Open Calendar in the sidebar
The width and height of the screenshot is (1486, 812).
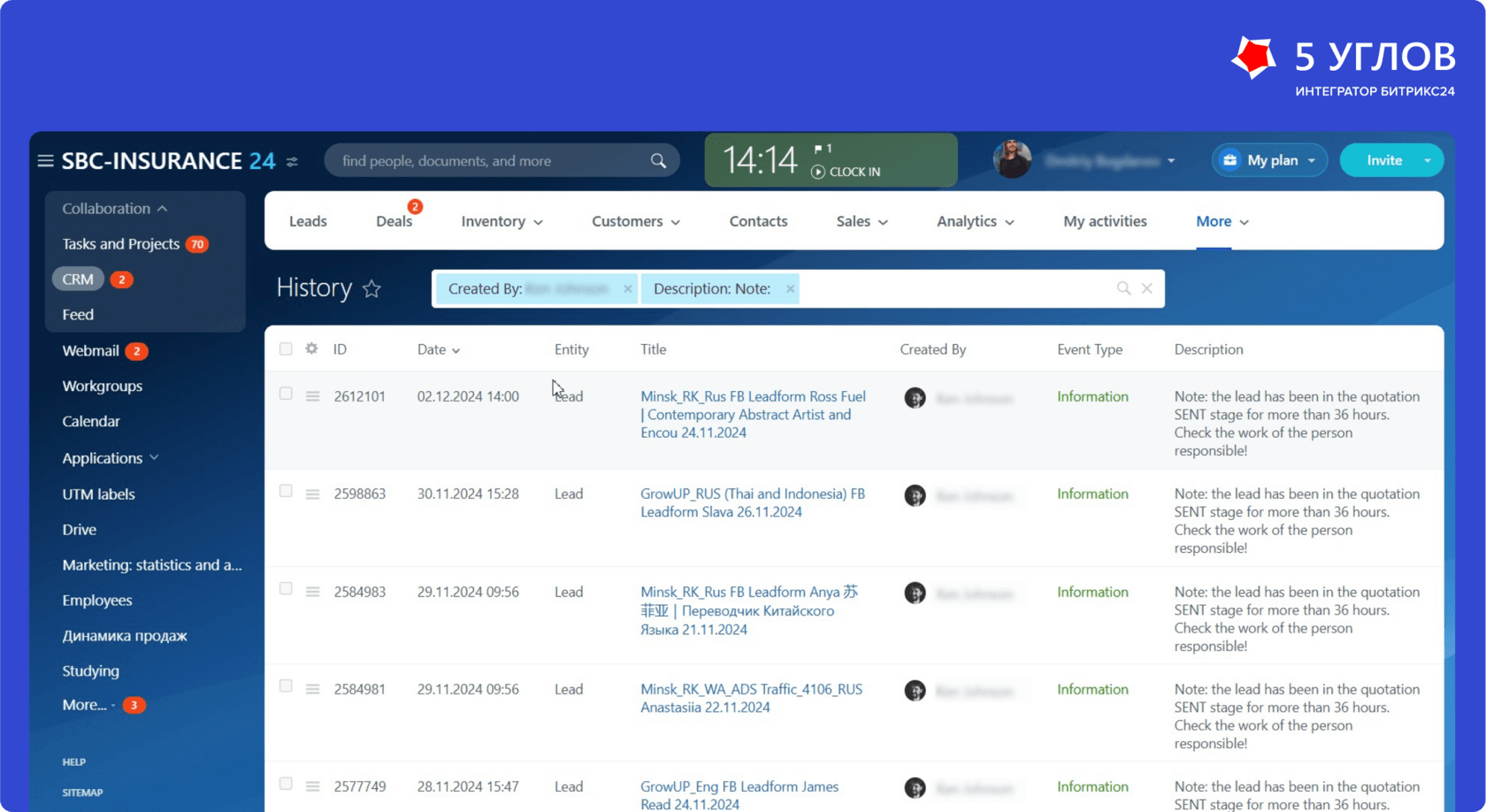(x=91, y=422)
